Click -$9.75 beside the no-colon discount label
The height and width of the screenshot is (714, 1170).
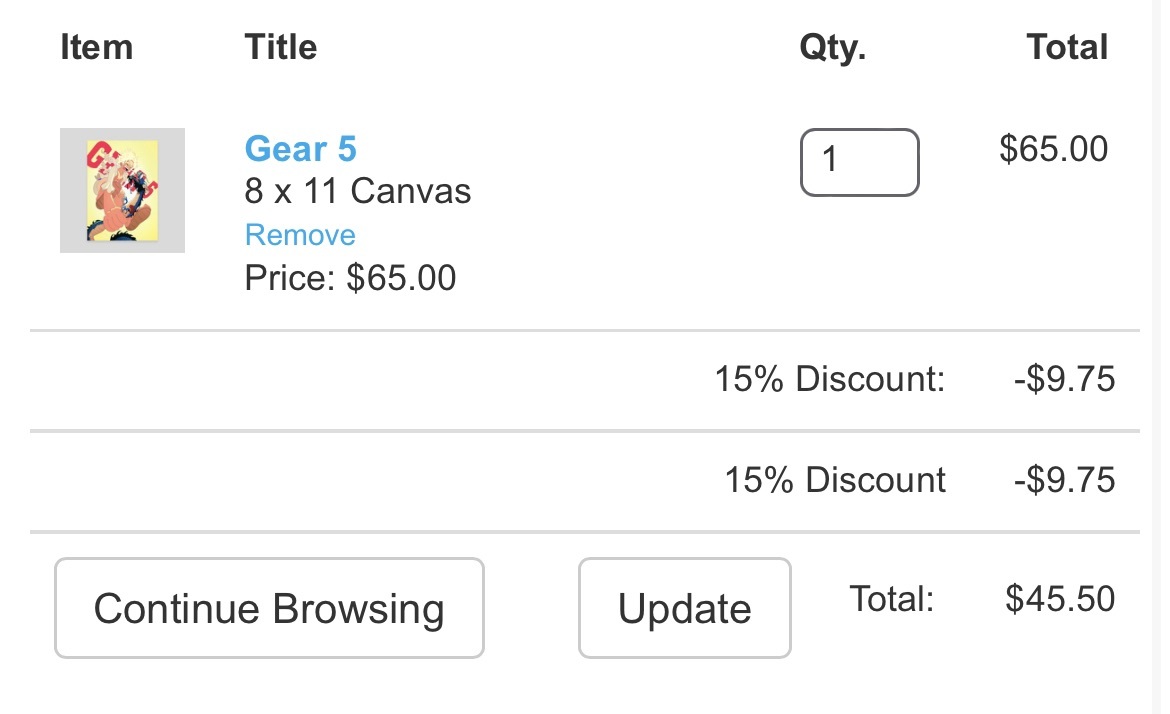[1064, 480]
